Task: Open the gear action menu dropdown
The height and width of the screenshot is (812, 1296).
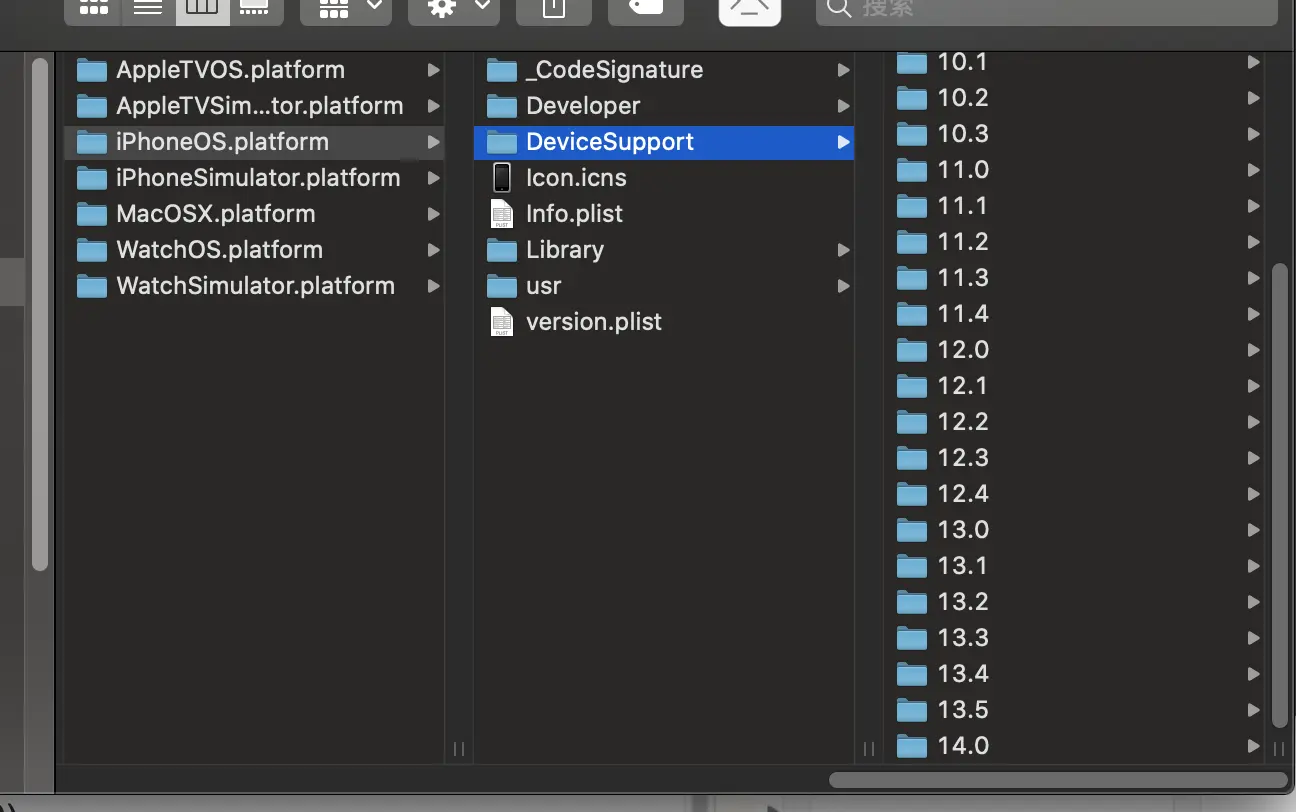Action: coord(454,8)
